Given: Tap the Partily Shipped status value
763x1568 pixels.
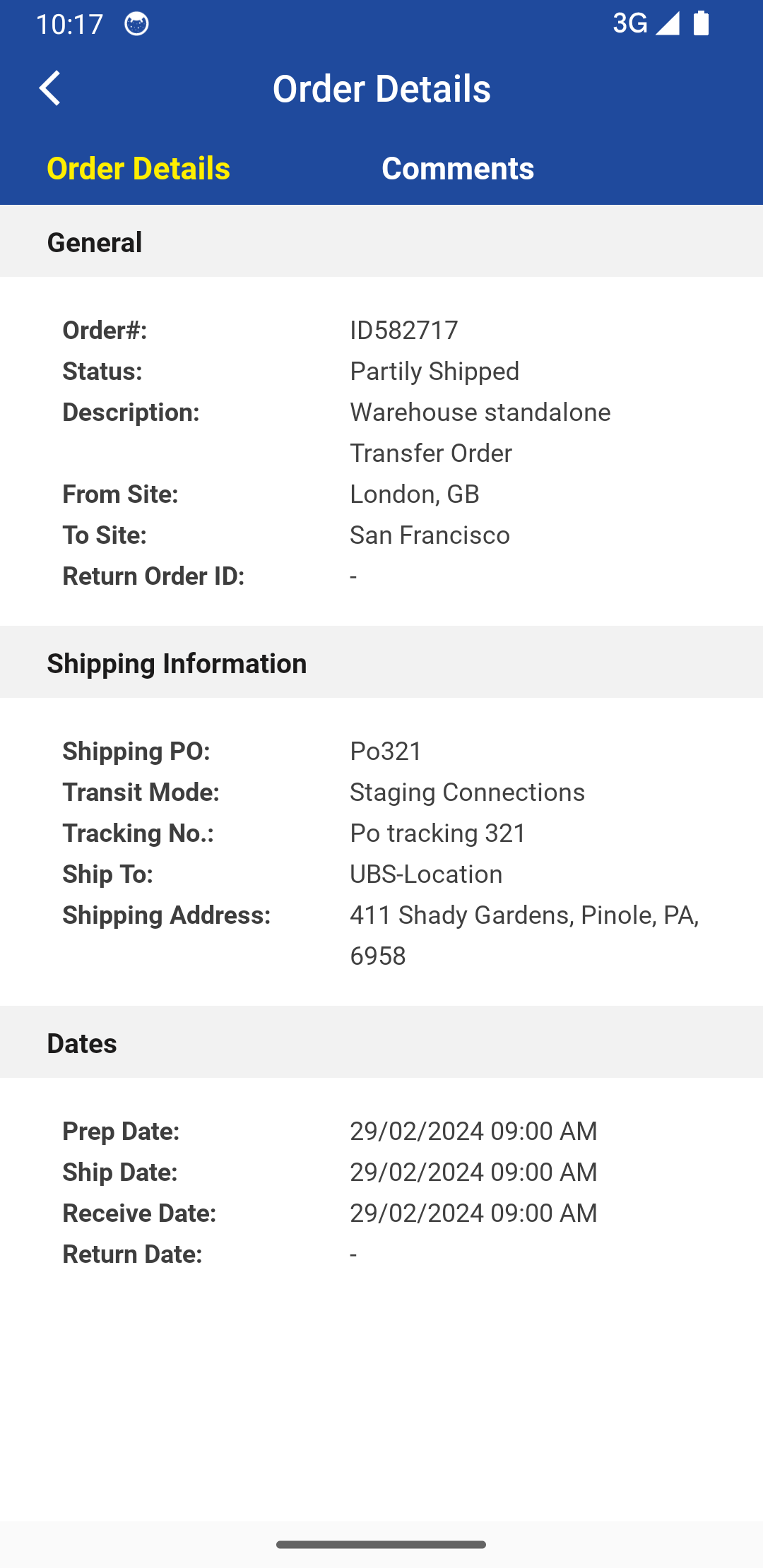Looking at the screenshot, I should click(434, 371).
